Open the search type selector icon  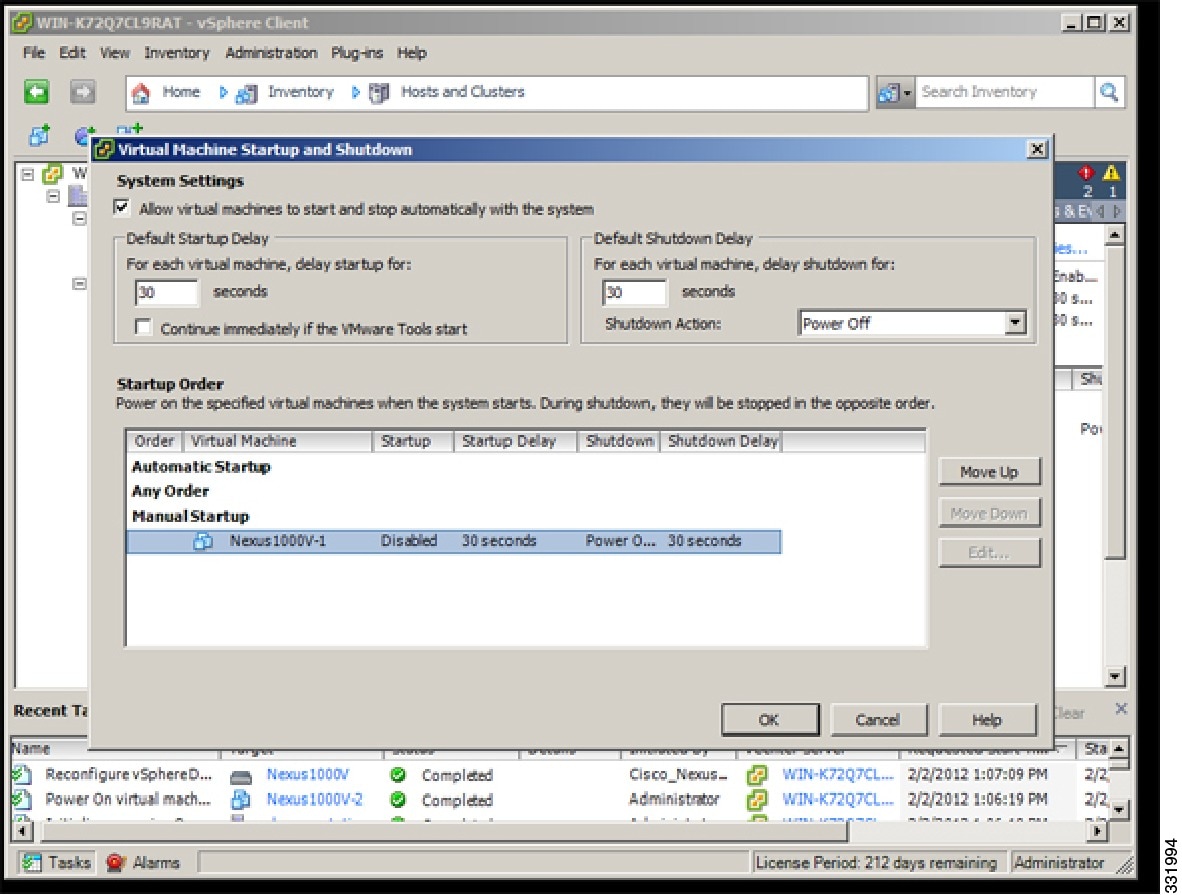[x=895, y=93]
